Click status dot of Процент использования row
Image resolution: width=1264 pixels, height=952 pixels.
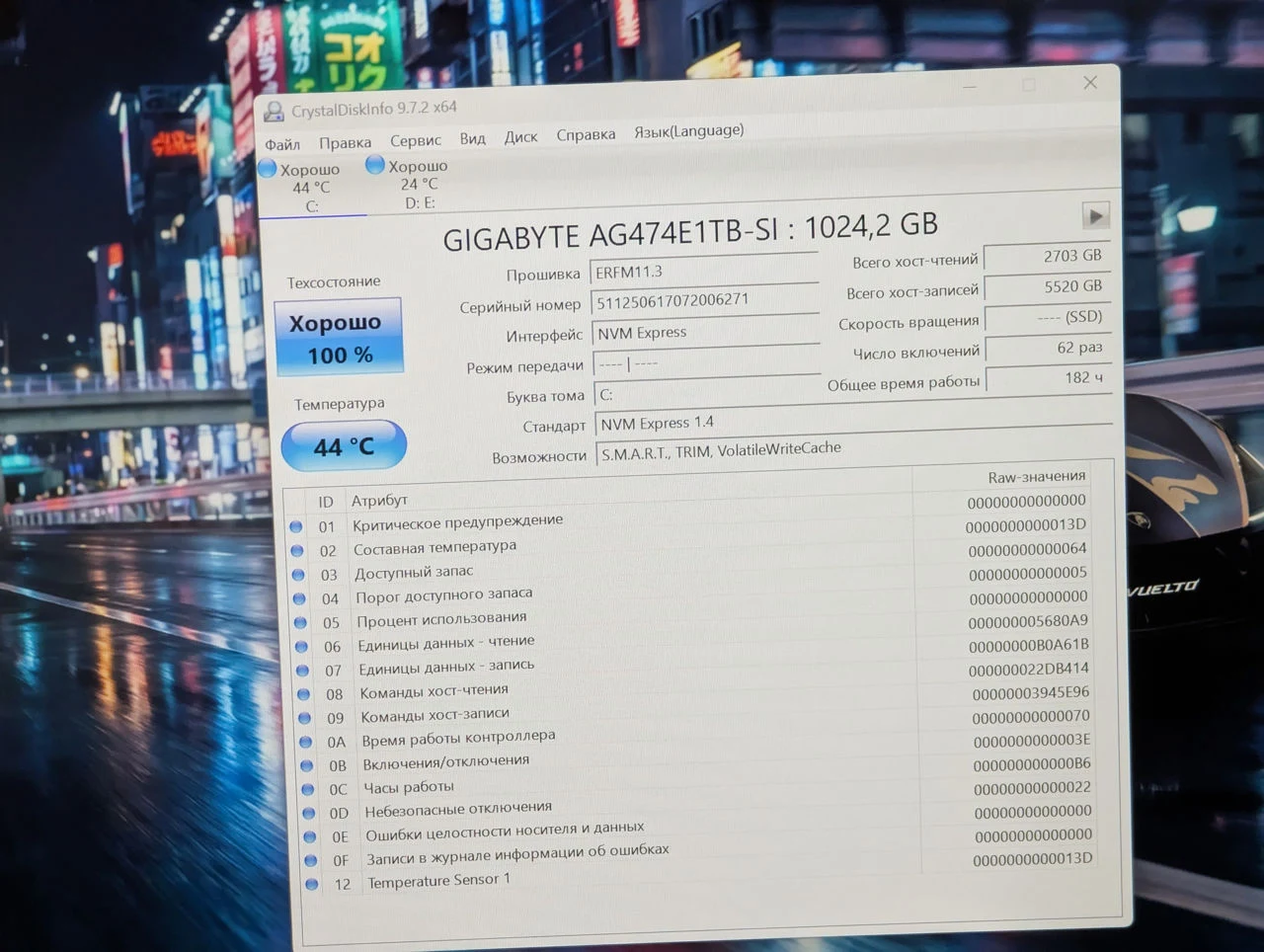(x=300, y=622)
